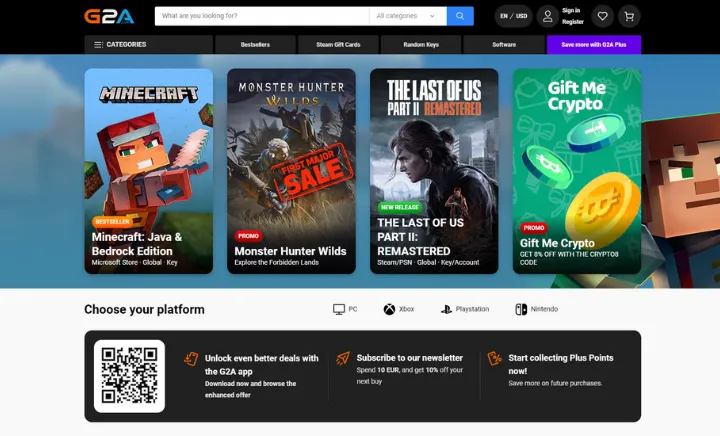This screenshot has height=436, width=720.
Task: Select the Xbox logo platform icon
Action: click(x=389, y=309)
